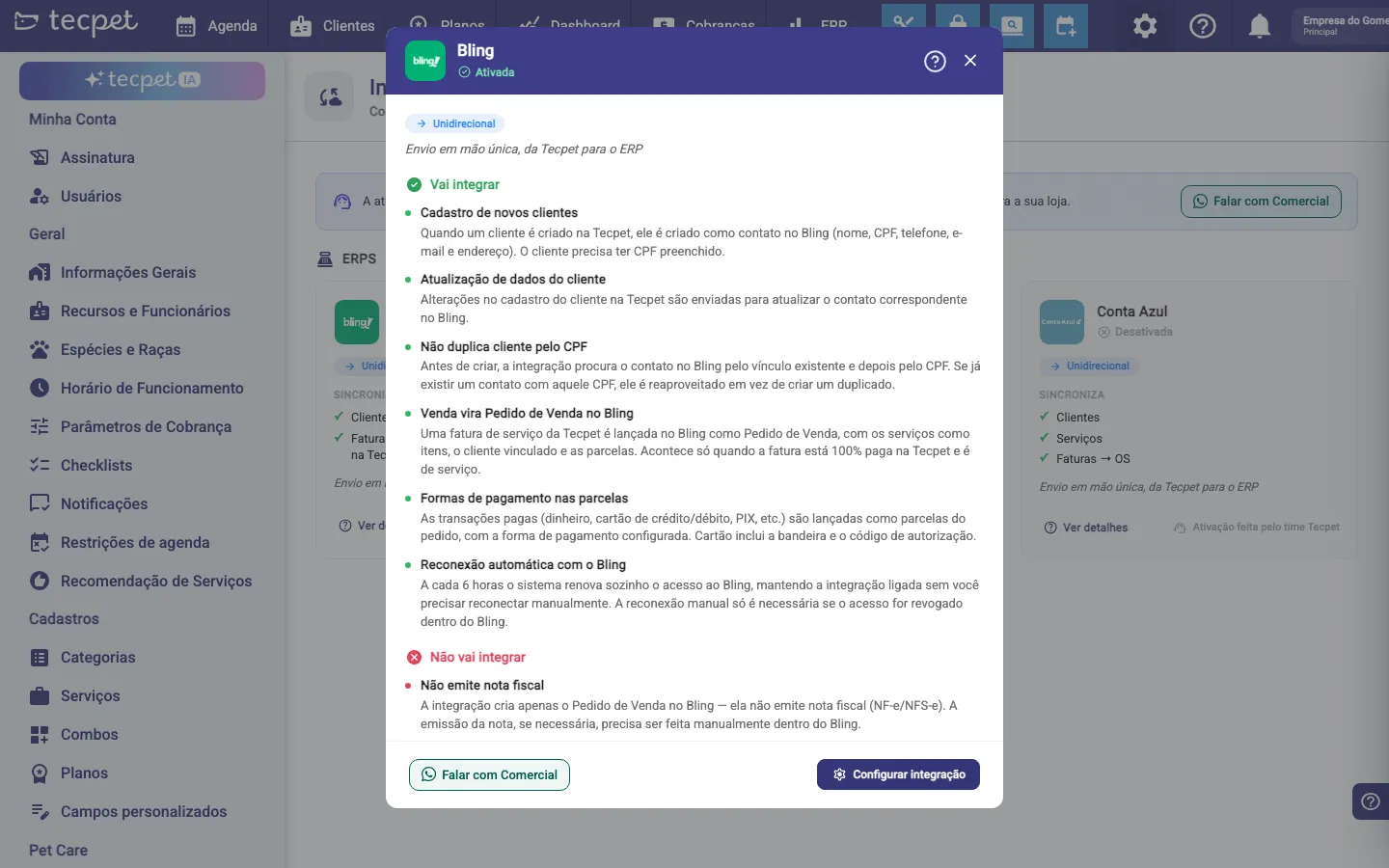Viewport: 1389px width, 868px height.
Task: Open settings gear in top bar
Action: [1145, 26]
